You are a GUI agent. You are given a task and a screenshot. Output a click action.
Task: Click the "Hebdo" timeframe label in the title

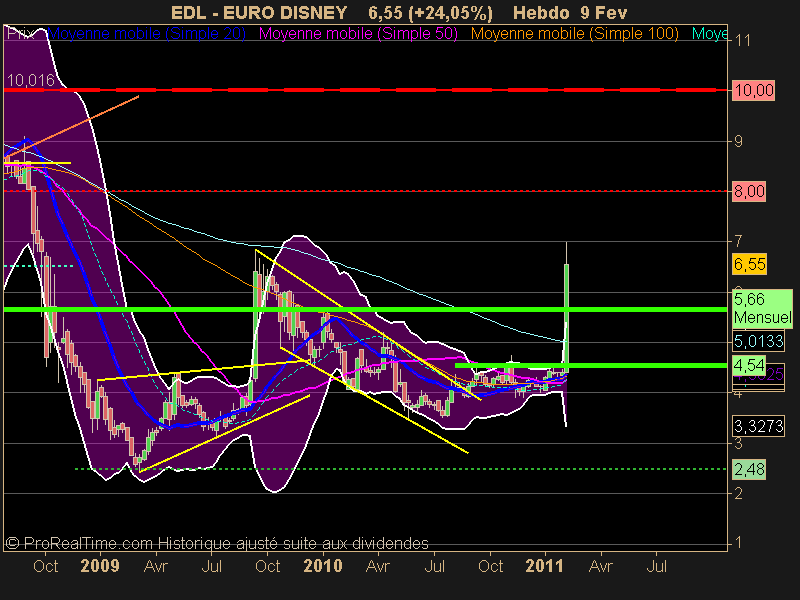[541, 12]
